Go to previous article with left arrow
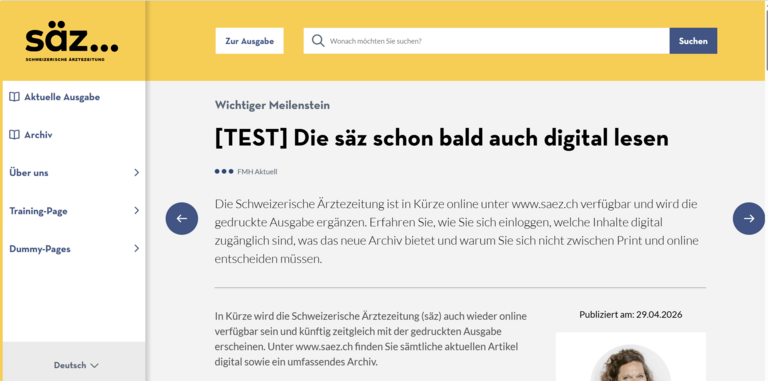768x381 pixels. 182,218
